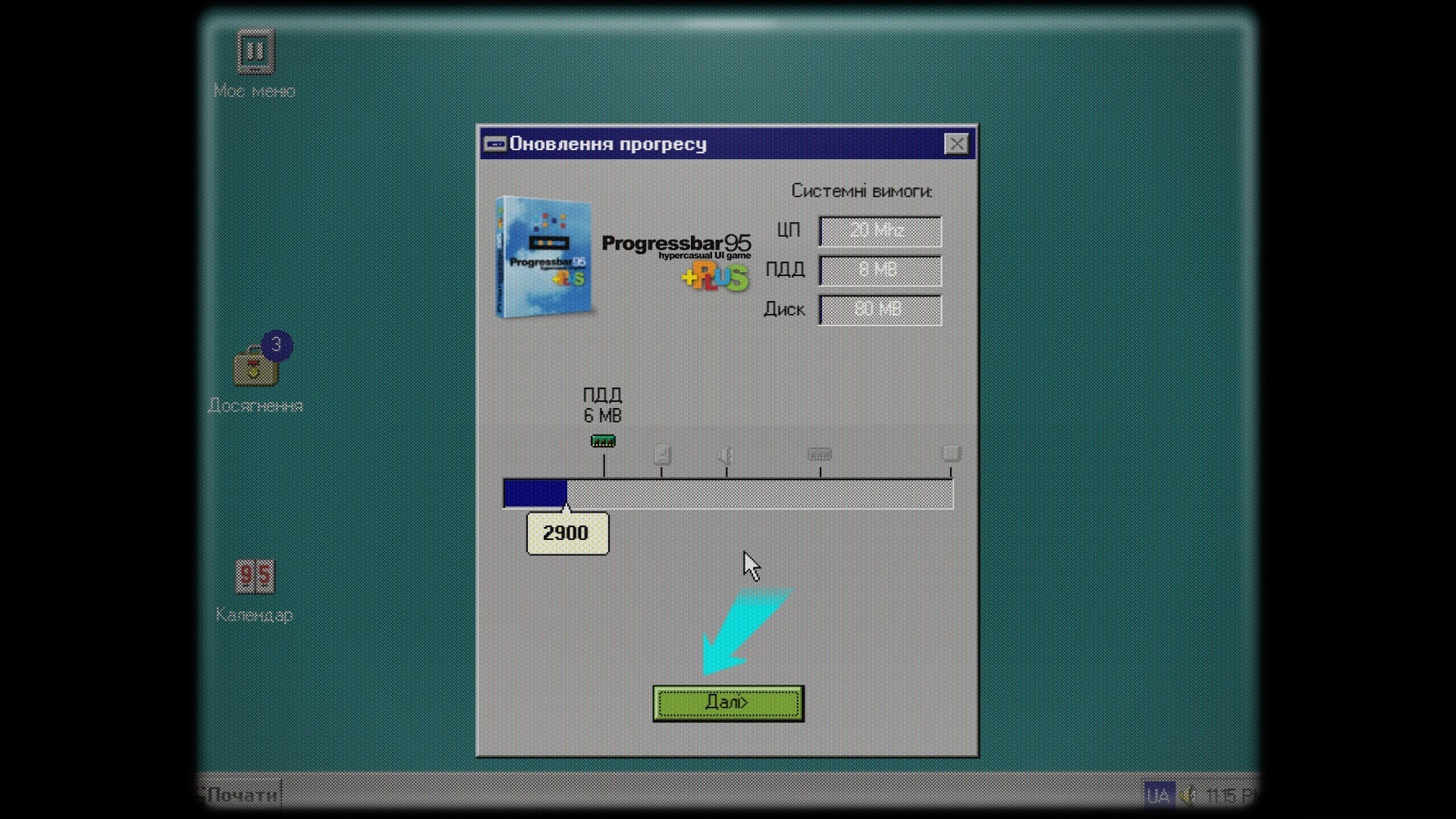
Task: Click the taskbar volume speaker icon
Action: [1188, 795]
